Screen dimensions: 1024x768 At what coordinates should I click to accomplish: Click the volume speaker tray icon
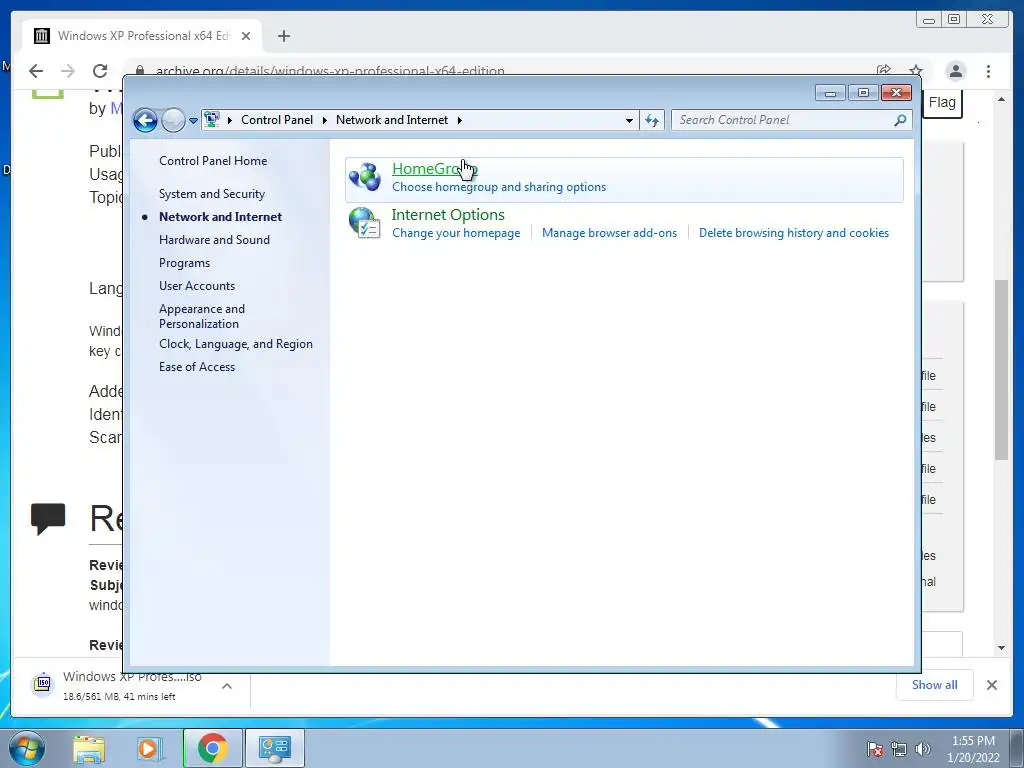click(922, 749)
